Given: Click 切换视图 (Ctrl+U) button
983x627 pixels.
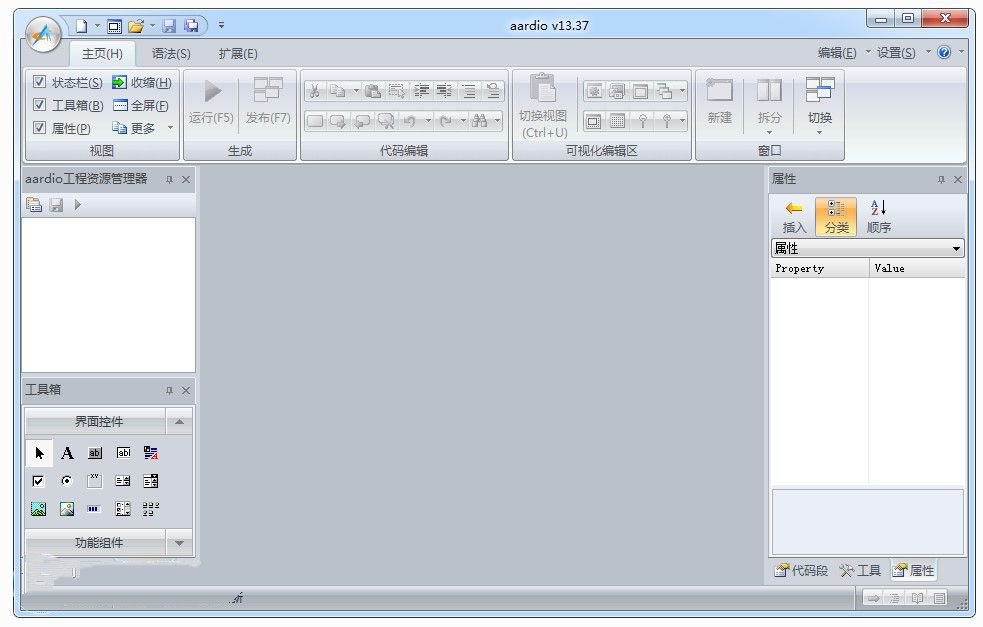Looking at the screenshot, I should click(544, 107).
